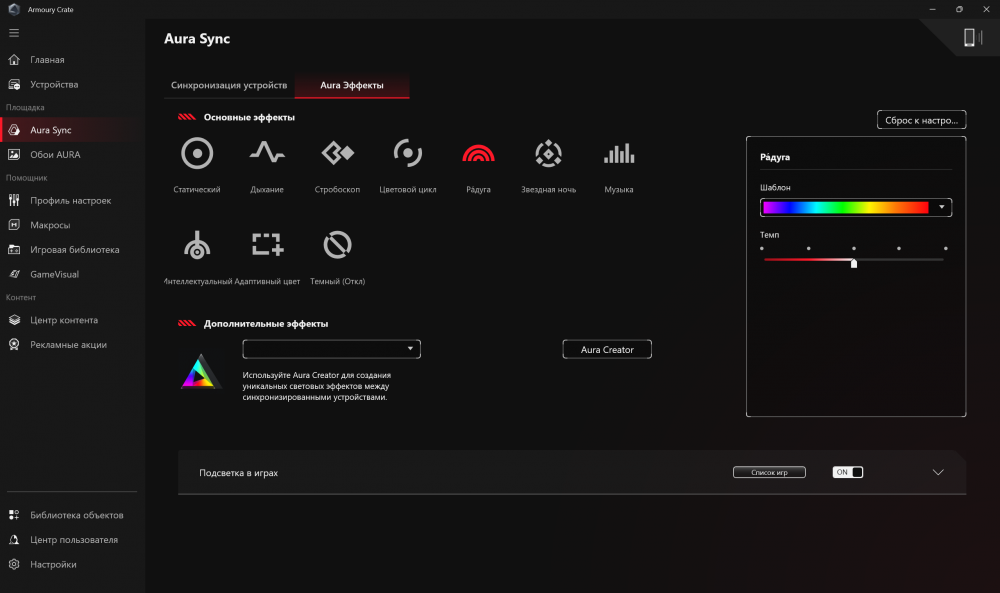Image resolution: width=1000 pixels, height=593 pixels.
Task: Select the Starry night (Звездная ночь) effect
Action: point(548,153)
